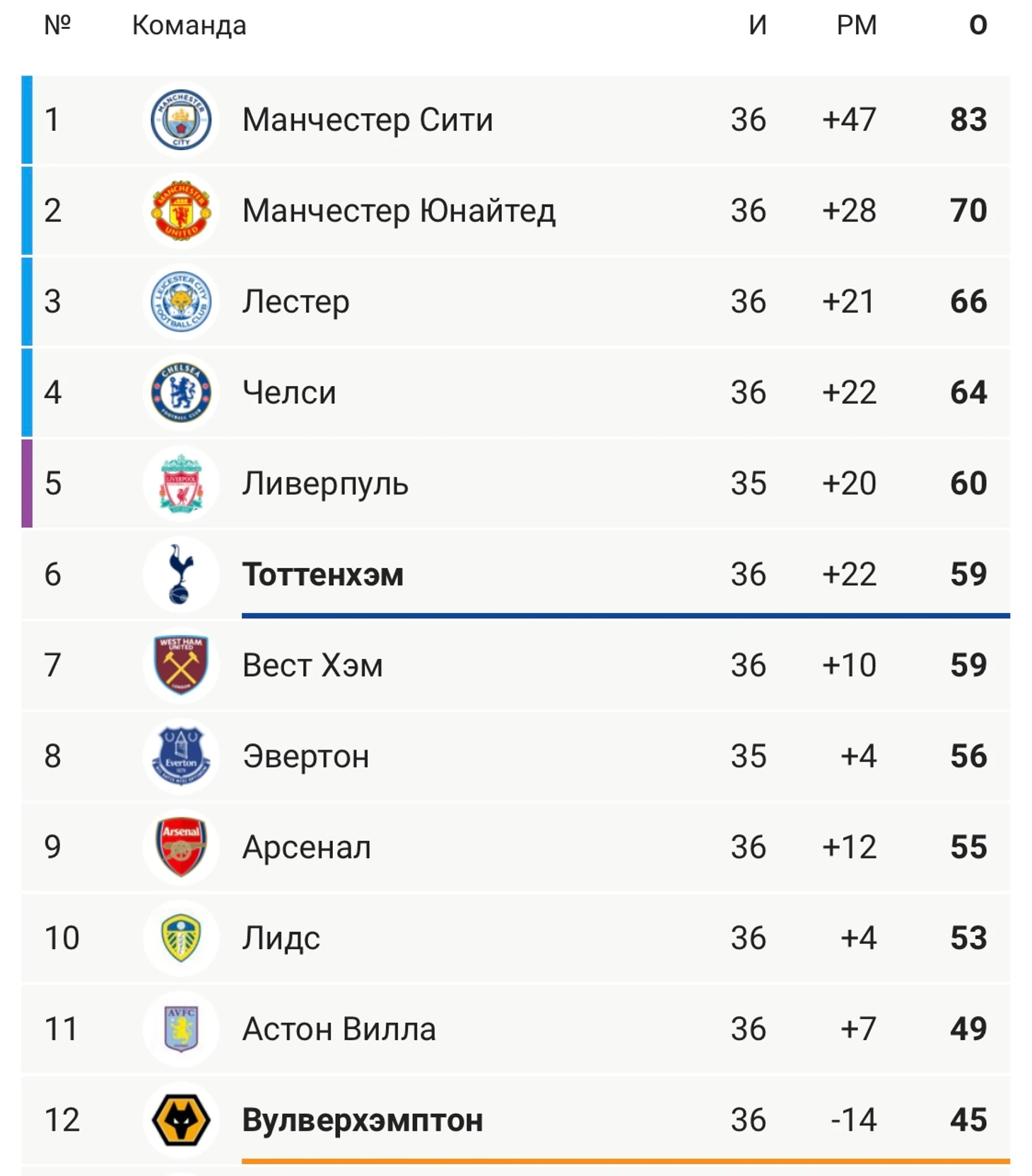Tap the Tottenham cockerel logo
1032x1176 pixels.
(x=181, y=574)
